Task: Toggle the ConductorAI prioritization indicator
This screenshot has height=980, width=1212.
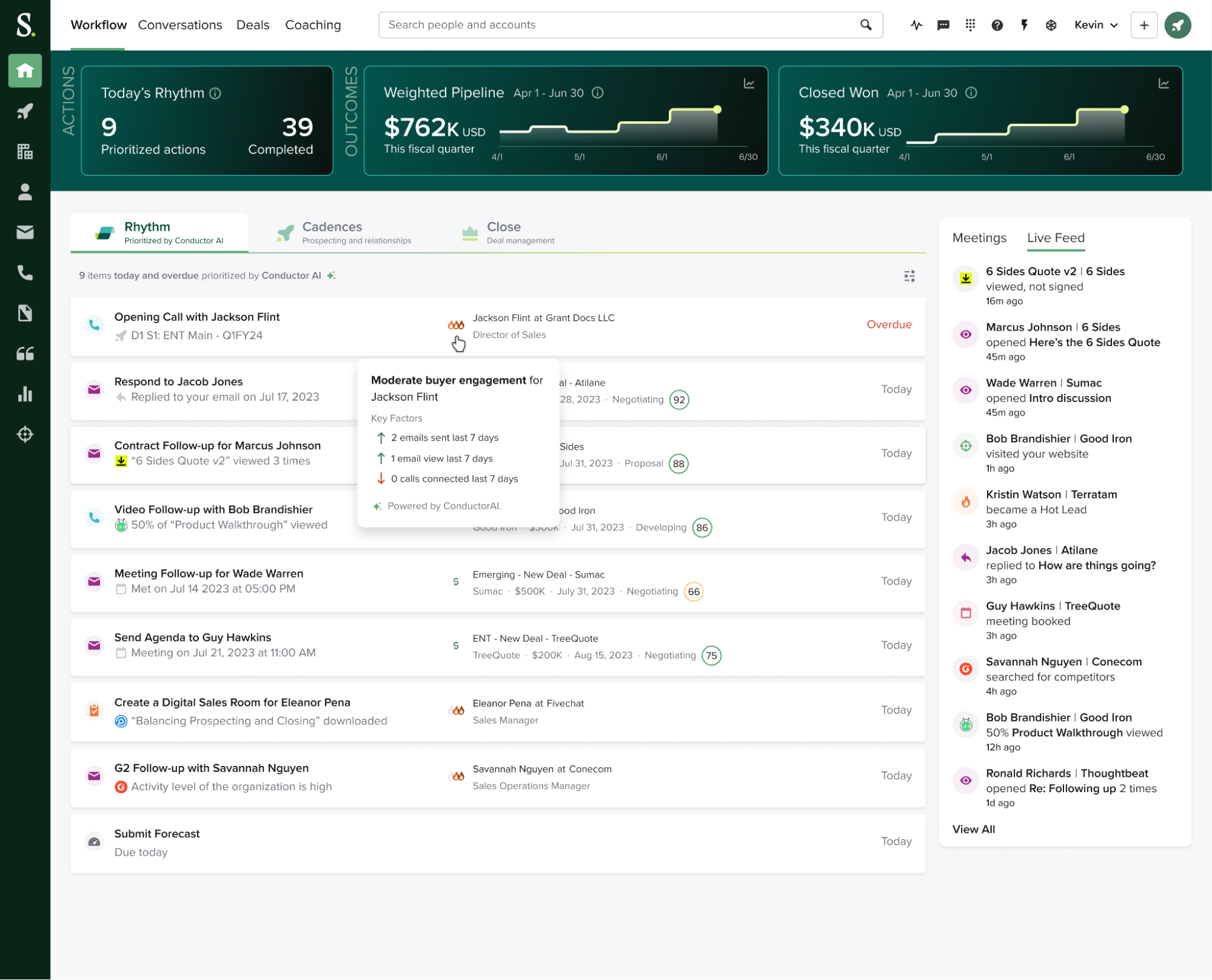Action: pos(332,275)
